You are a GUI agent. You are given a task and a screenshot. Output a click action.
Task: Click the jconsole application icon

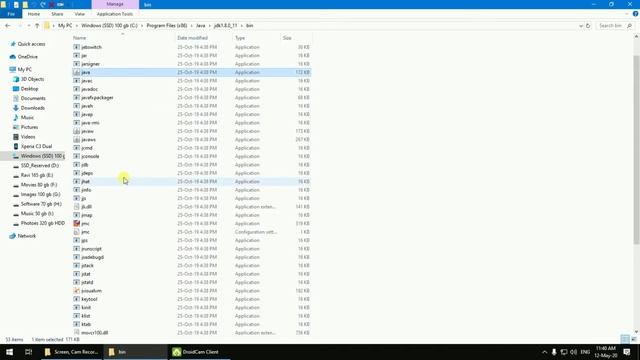click(x=76, y=156)
